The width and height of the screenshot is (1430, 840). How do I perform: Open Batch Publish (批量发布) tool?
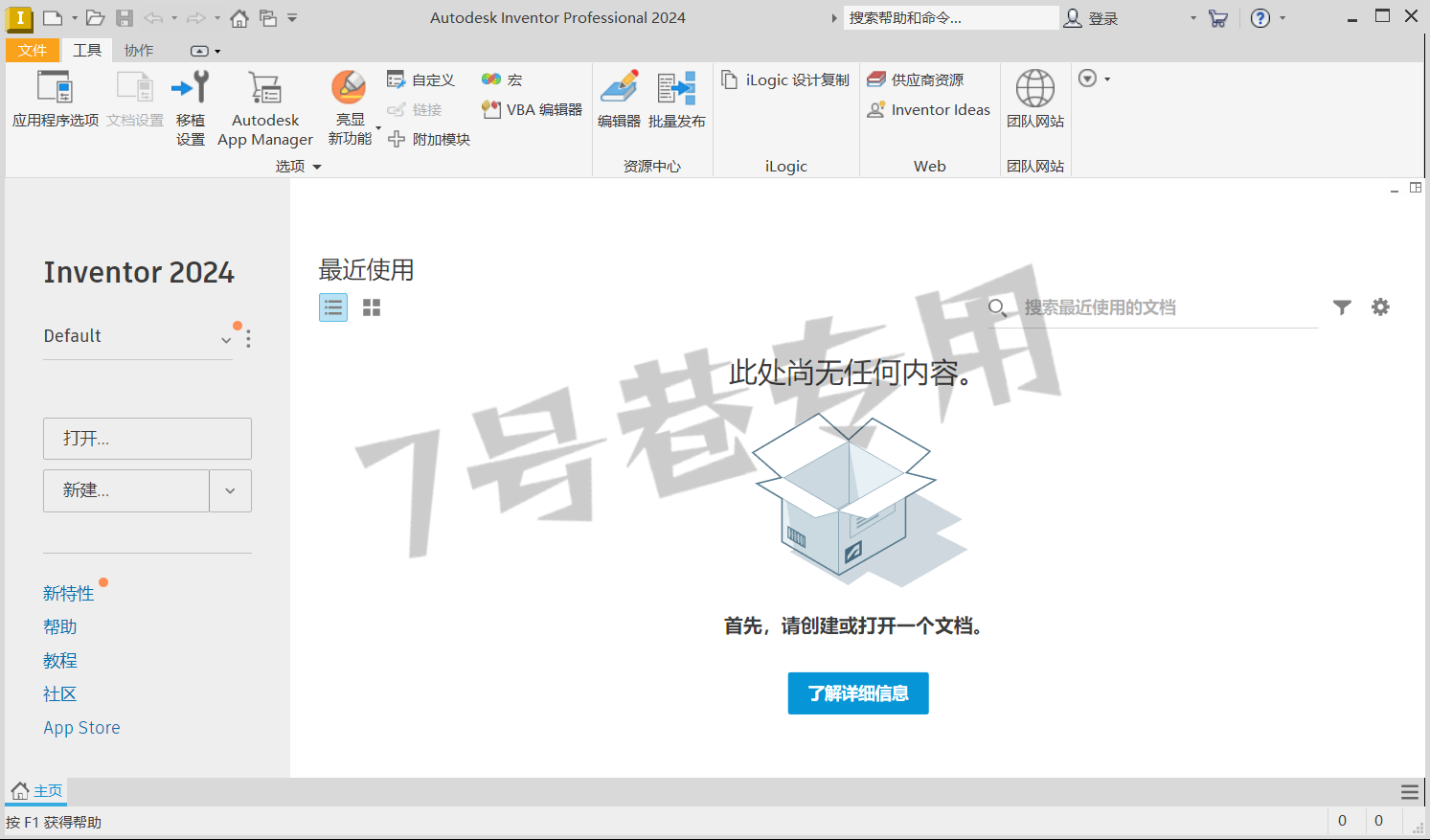click(x=676, y=100)
